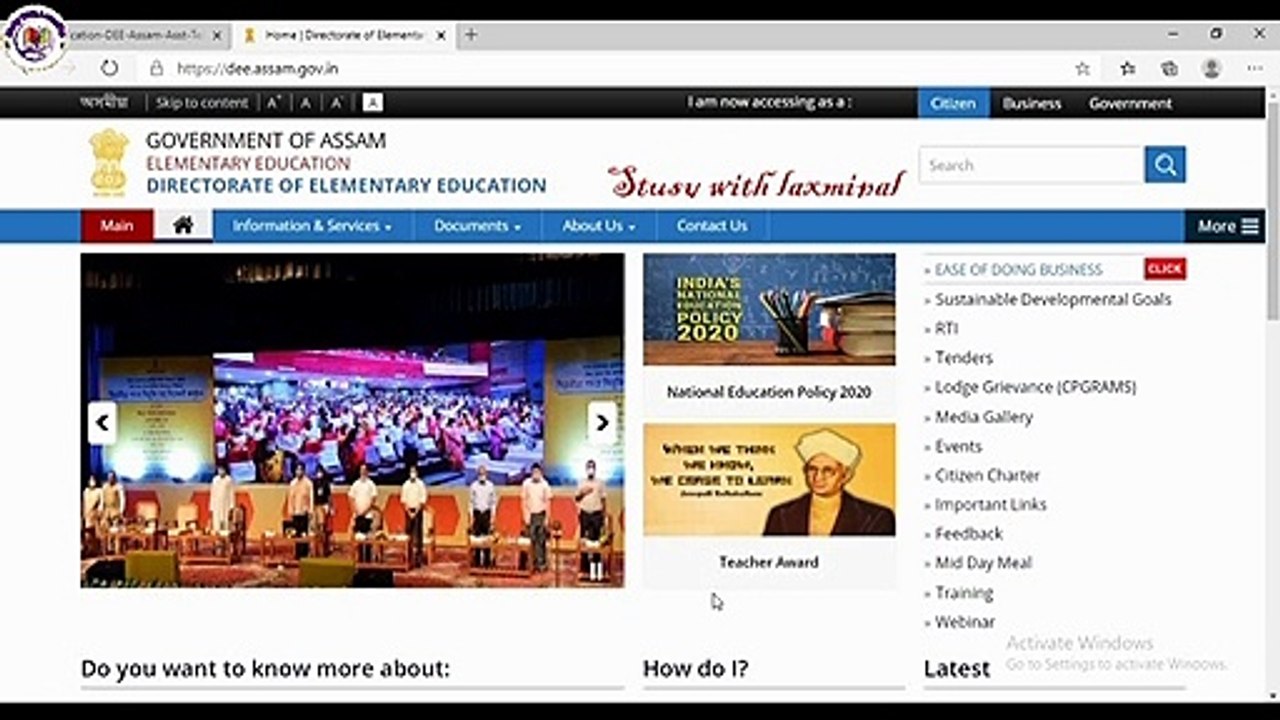This screenshot has width=1280, height=720.
Task: Click into the site Search field
Action: pyautogui.click(x=1031, y=165)
